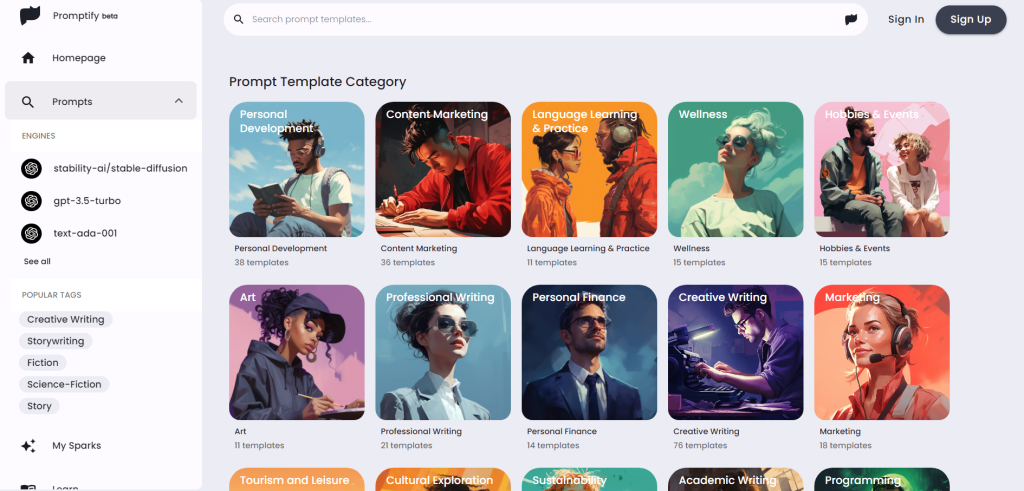Click the stability-ai/stable-diffusion engine icon
Screen dimensions: 1024x491
tap(31, 168)
